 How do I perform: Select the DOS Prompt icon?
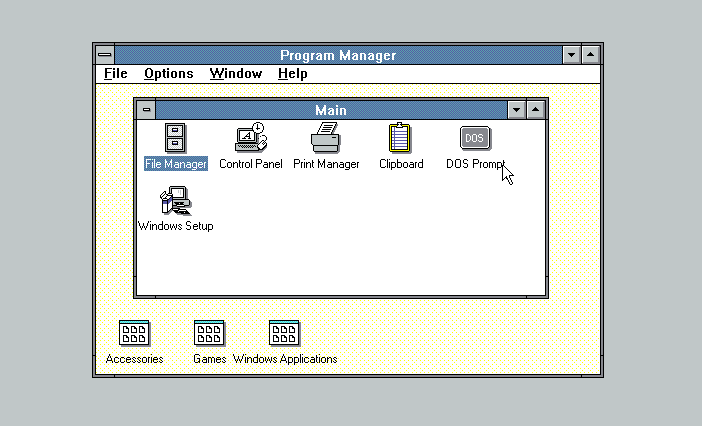[475, 138]
